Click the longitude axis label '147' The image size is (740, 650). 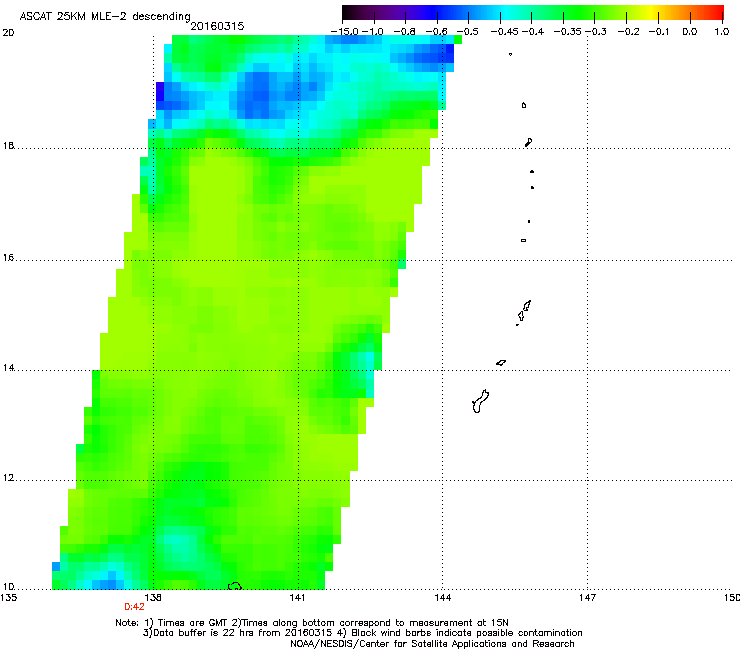pyautogui.click(x=587, y=598)
